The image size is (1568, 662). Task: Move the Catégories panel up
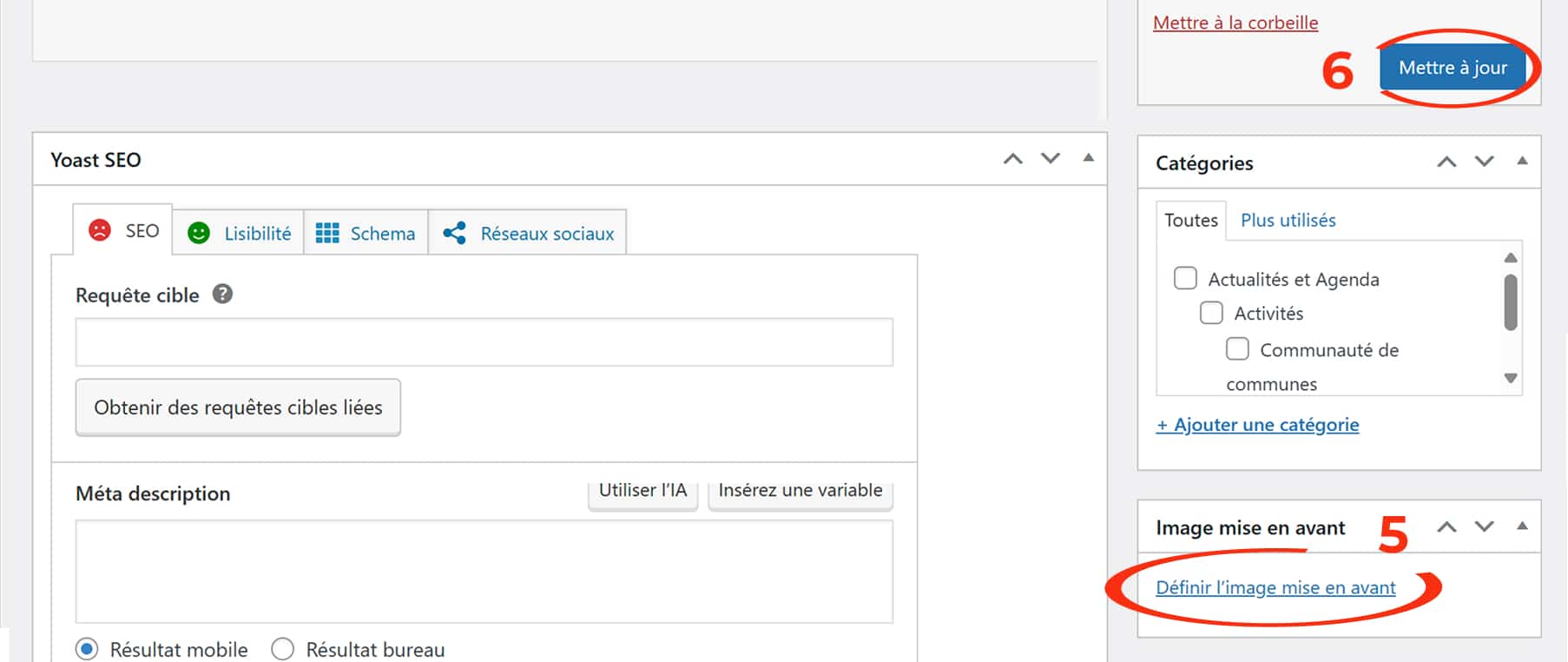click(1446, 162)
